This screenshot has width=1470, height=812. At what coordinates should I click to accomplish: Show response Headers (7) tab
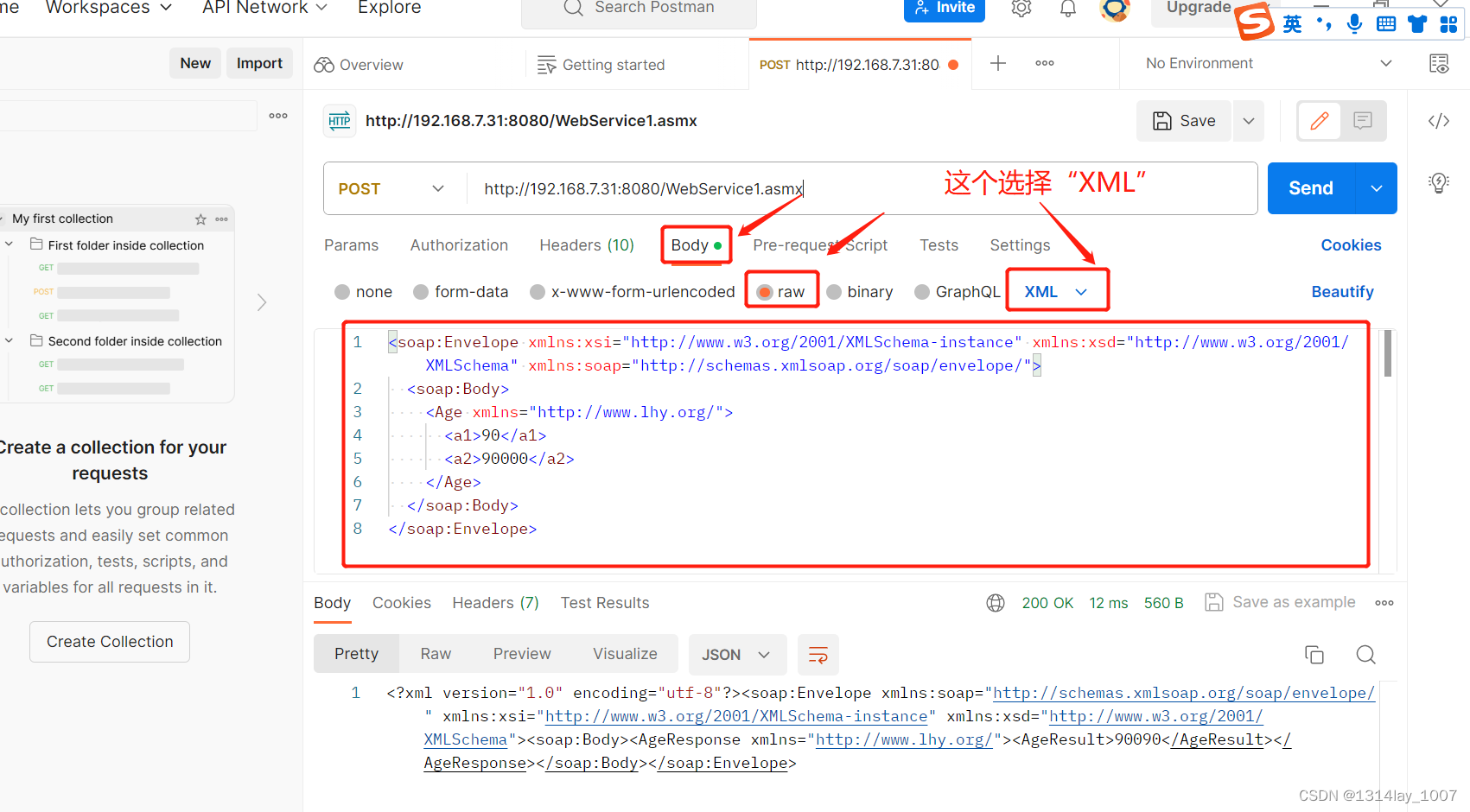click(495, 603)
